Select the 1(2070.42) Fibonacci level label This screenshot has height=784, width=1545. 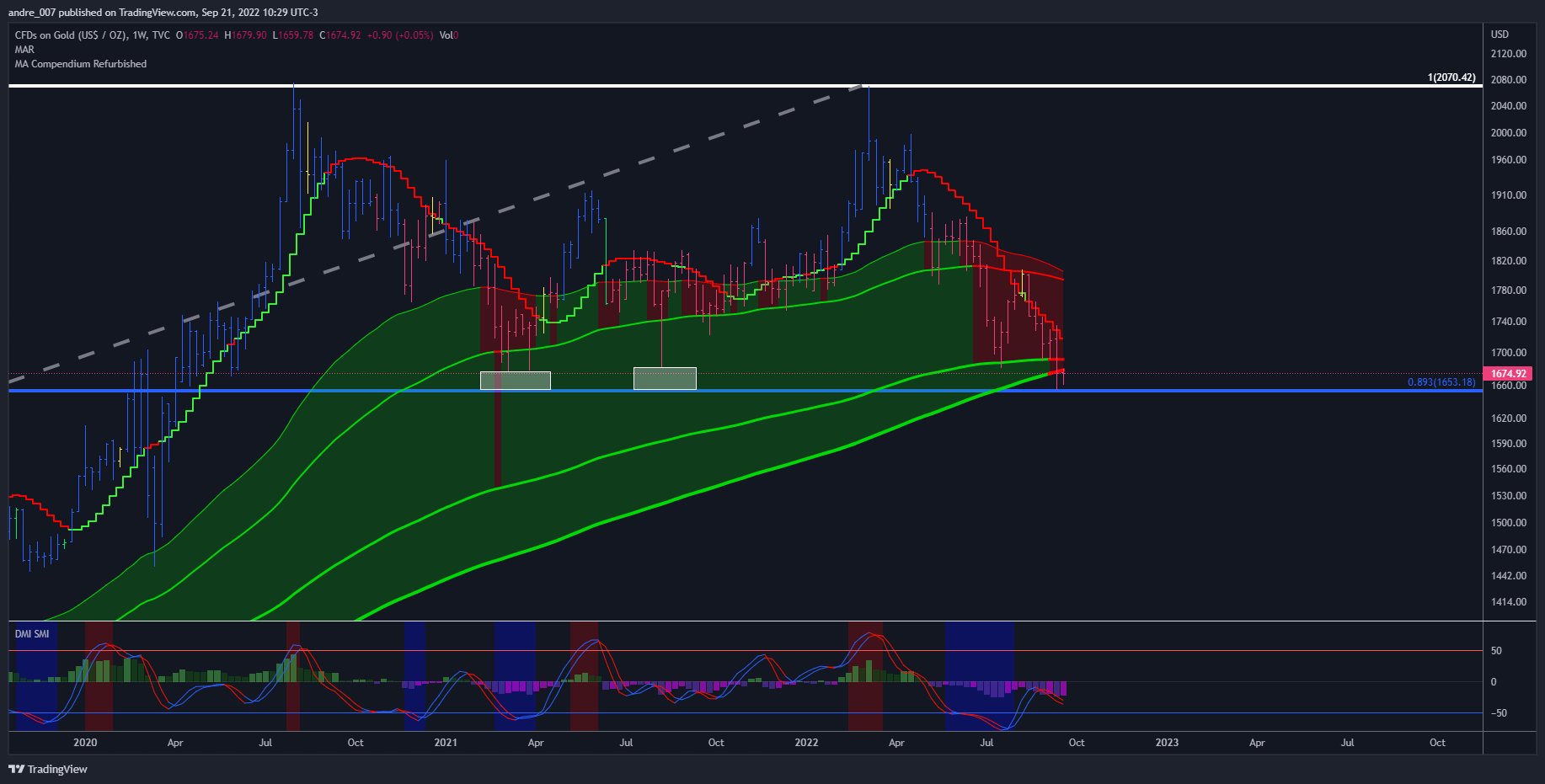pyautogui.click(x=1451, y=77)
